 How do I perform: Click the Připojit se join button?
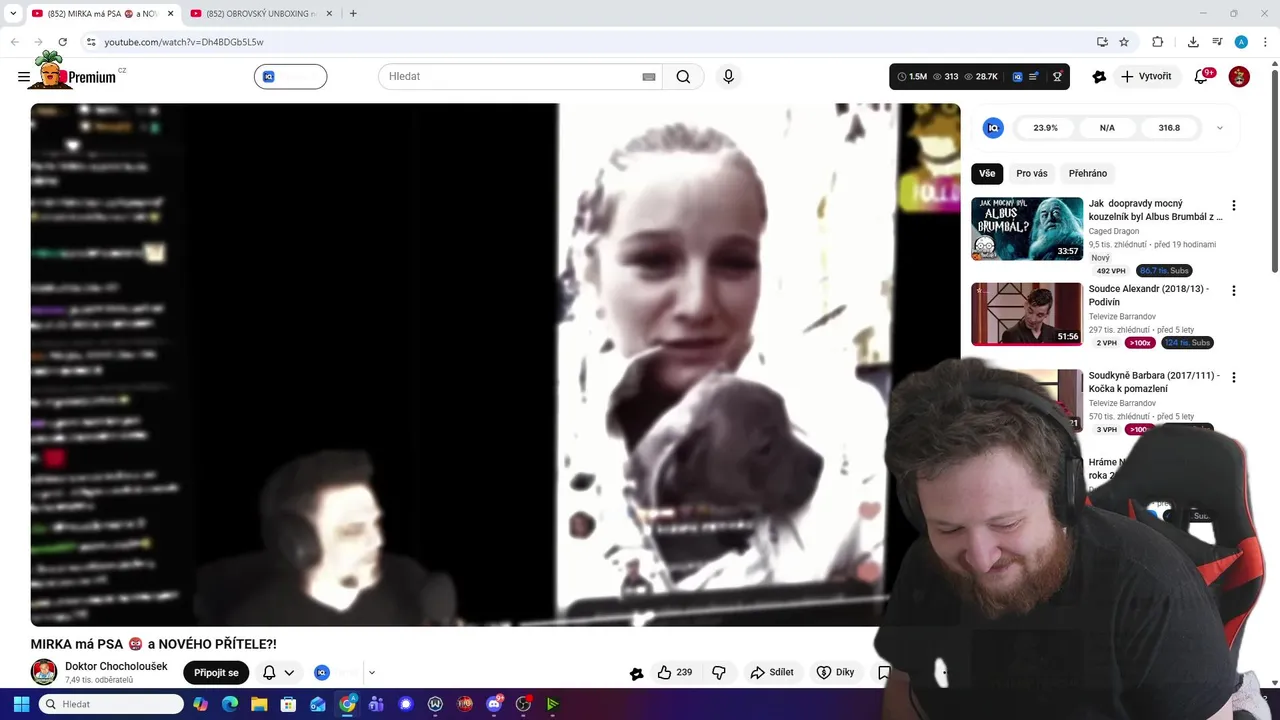click(216, 673)
